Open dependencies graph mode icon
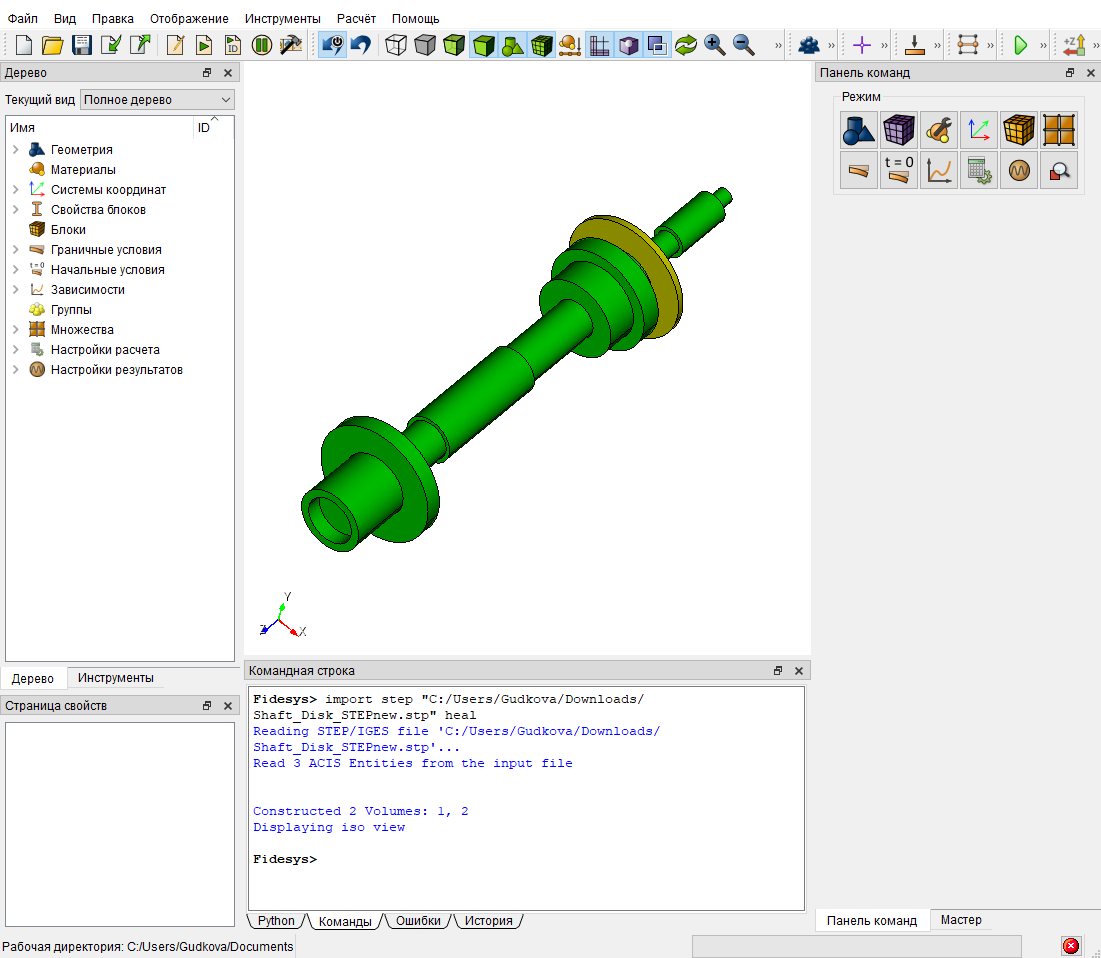1101x958 pixels. [939, 170]
